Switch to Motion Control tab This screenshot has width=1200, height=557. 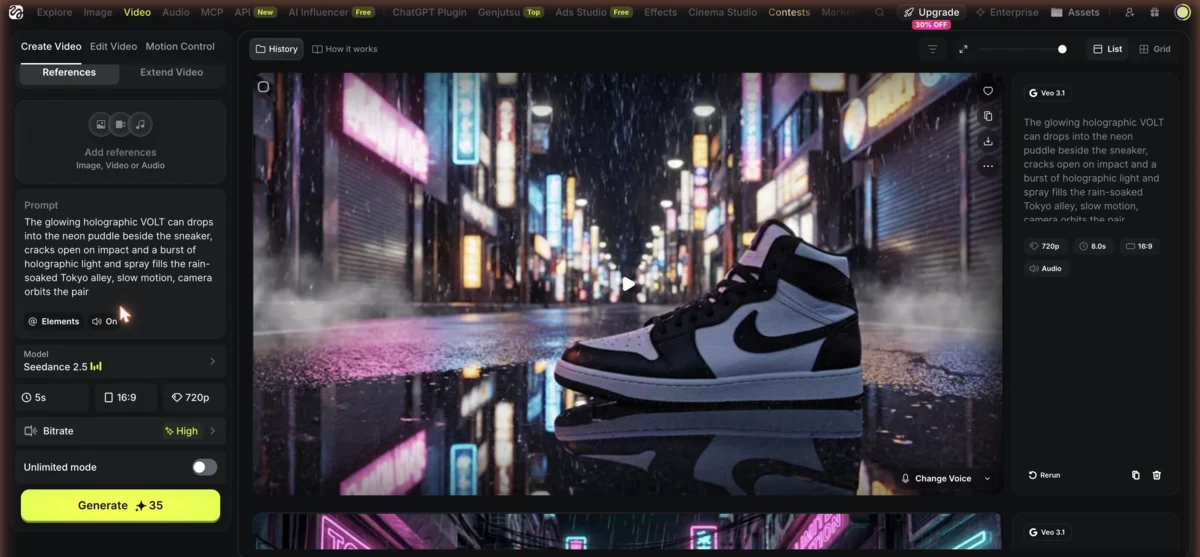pyautogui.click(x=180, y=46)
